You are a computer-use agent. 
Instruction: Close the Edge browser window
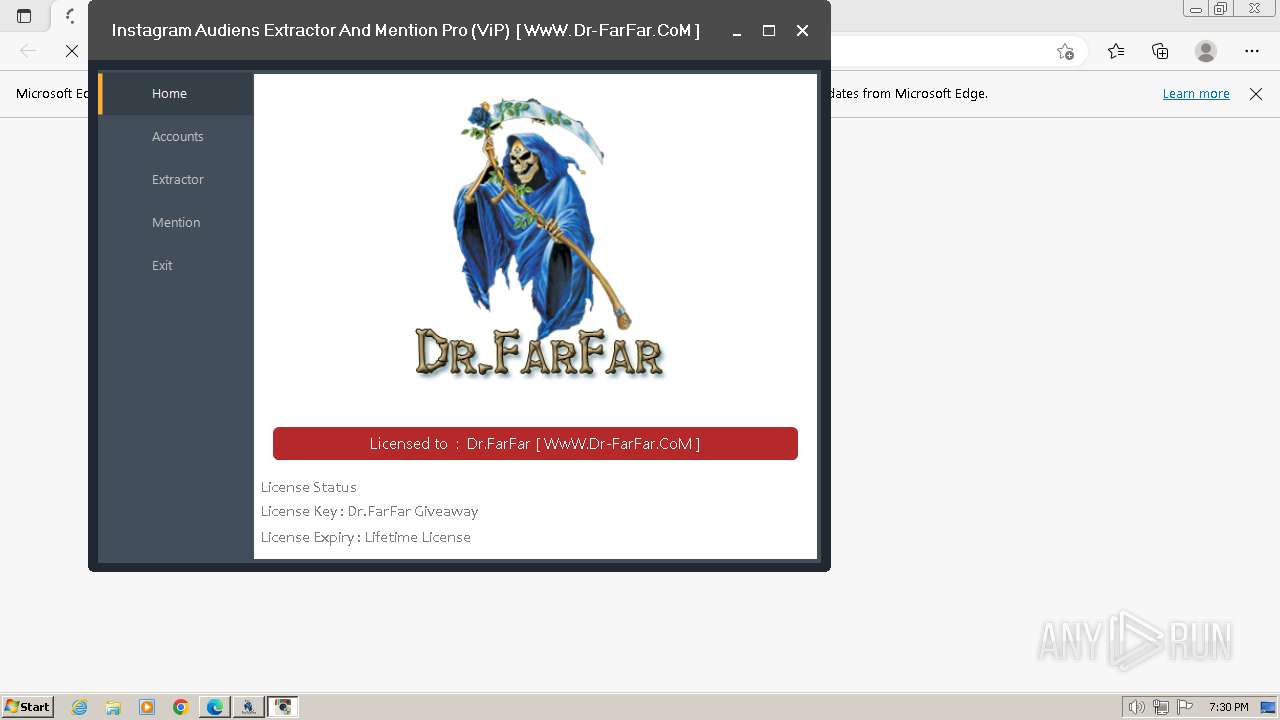point(1256,9)
